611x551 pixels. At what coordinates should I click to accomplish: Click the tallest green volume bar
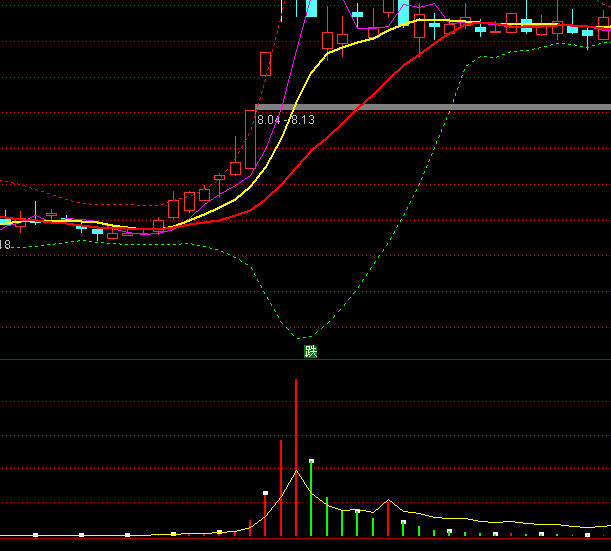click(311, 500)
